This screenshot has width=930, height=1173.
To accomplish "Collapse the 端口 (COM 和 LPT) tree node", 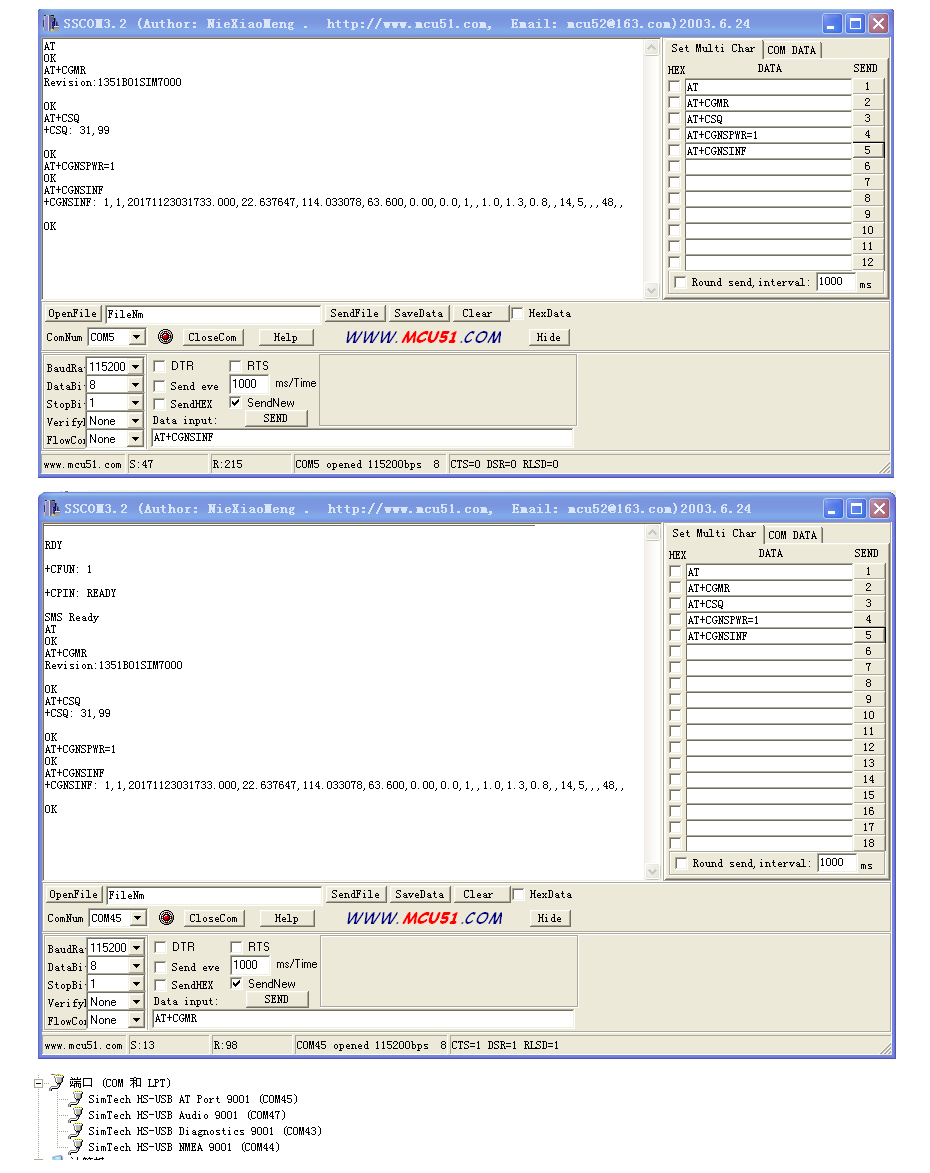I will pos(38,1082).
